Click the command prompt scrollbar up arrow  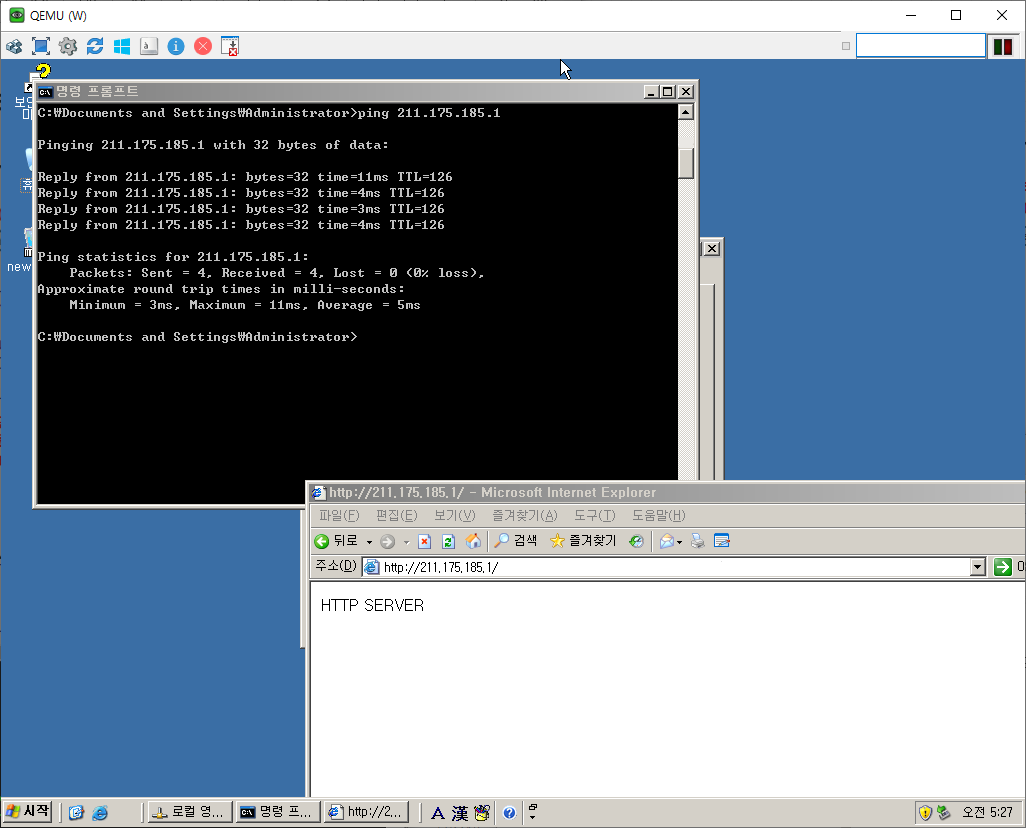[686, 112]
